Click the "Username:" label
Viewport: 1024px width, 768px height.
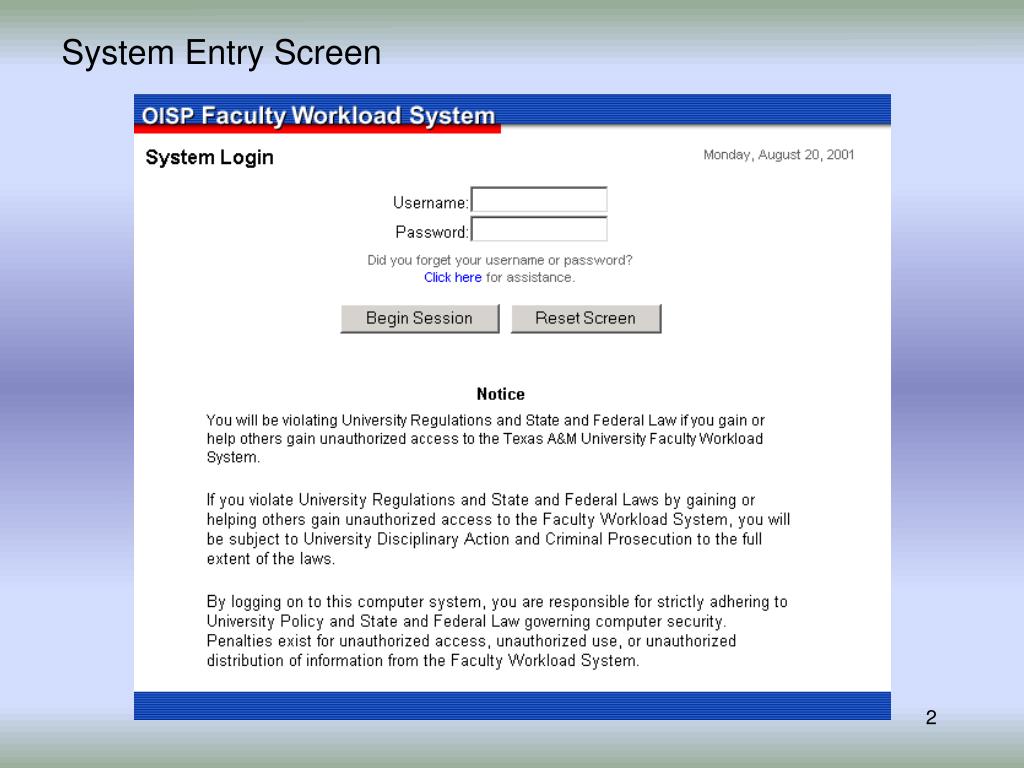(x=430, y=203)
